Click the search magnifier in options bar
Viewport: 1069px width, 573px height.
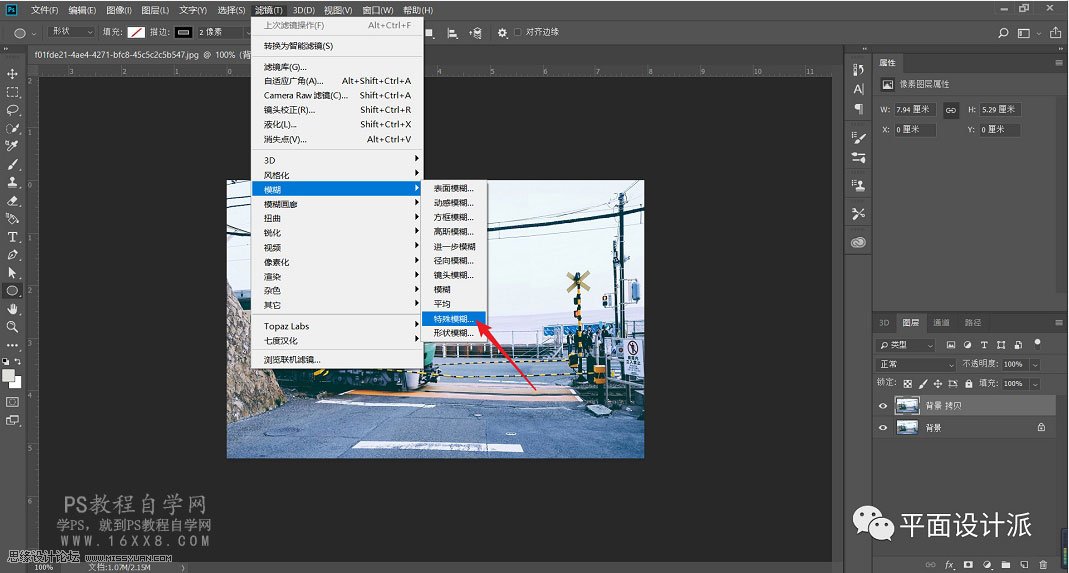pyautogui.click(x=1003, y=32)
